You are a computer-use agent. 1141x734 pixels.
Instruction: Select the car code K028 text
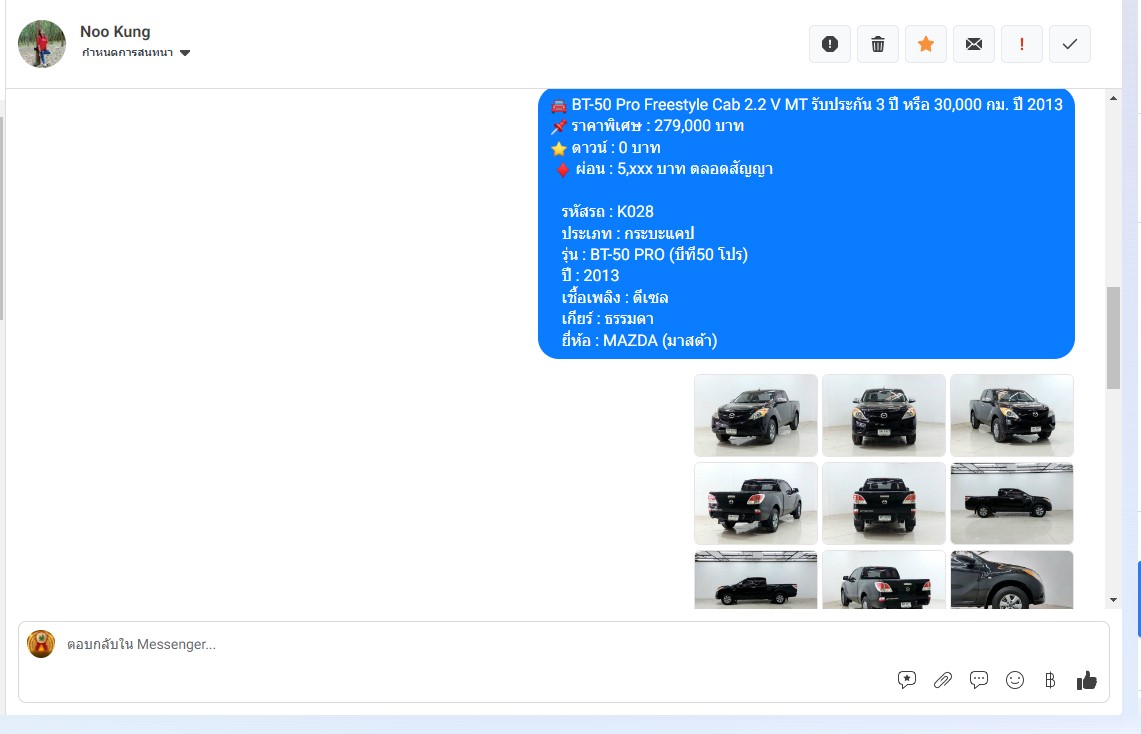coord(608,212)
